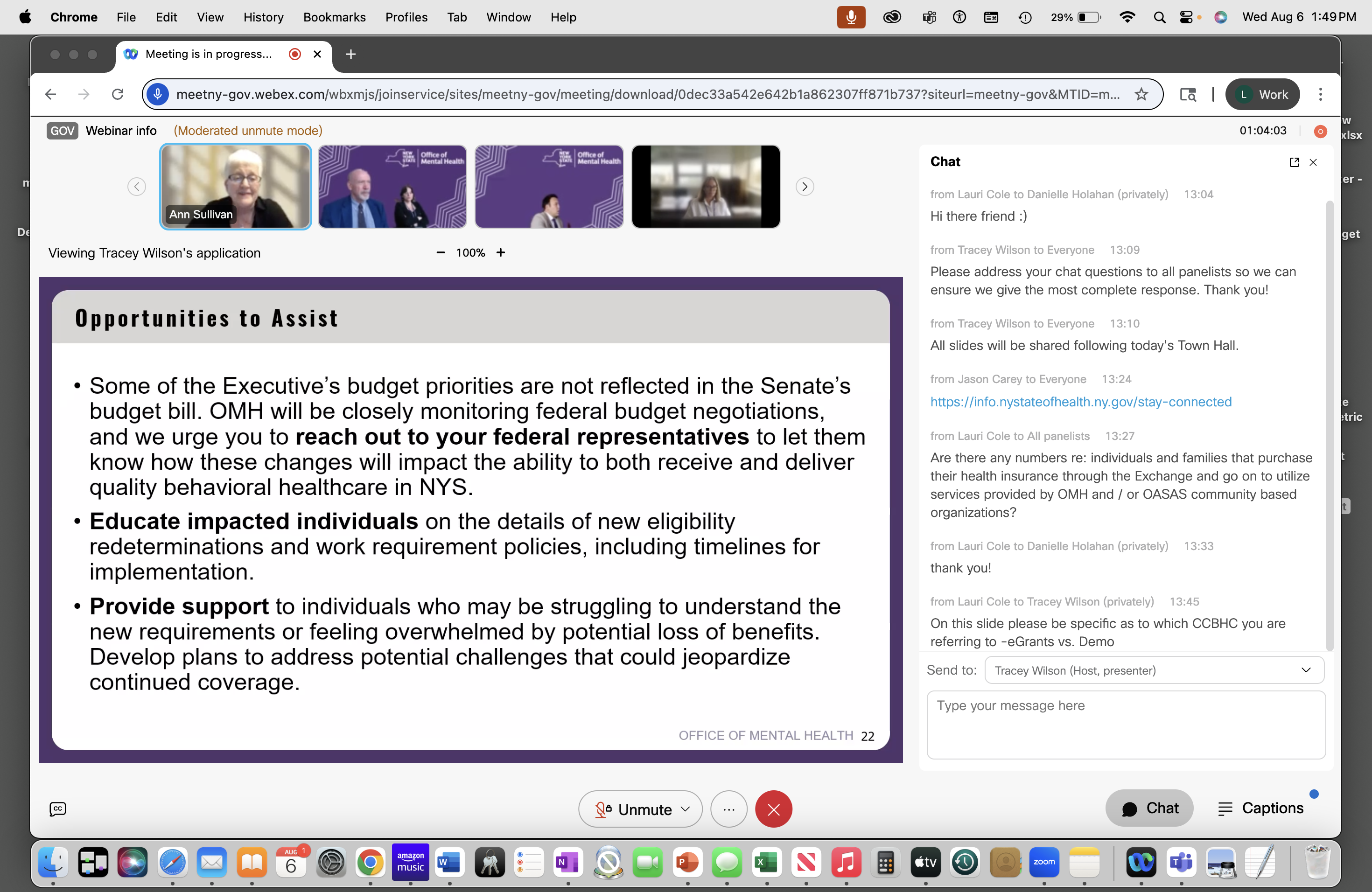Image resolution: width=1372 pixels, height=892 pixels.
Task: Select the Meeting is in progress tab
Action: pyautogui.click(x=208, y=54)
